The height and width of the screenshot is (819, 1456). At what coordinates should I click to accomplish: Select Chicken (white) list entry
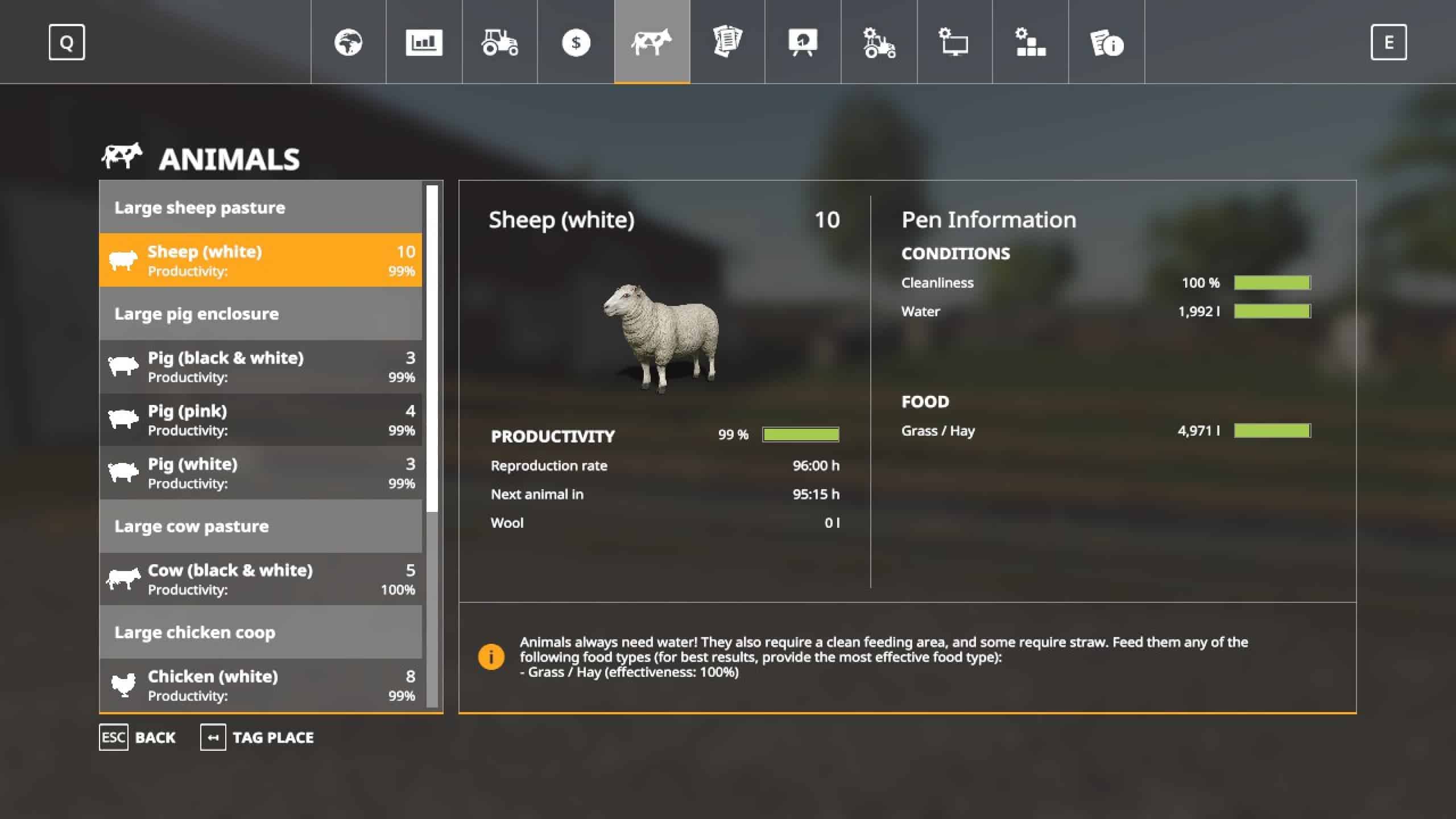click(260, 685)
